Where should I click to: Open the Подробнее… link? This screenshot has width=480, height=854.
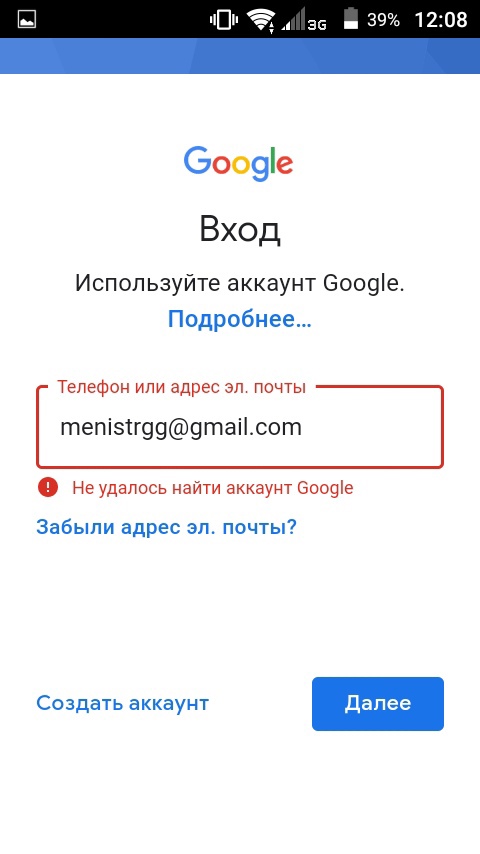point(240,319)
